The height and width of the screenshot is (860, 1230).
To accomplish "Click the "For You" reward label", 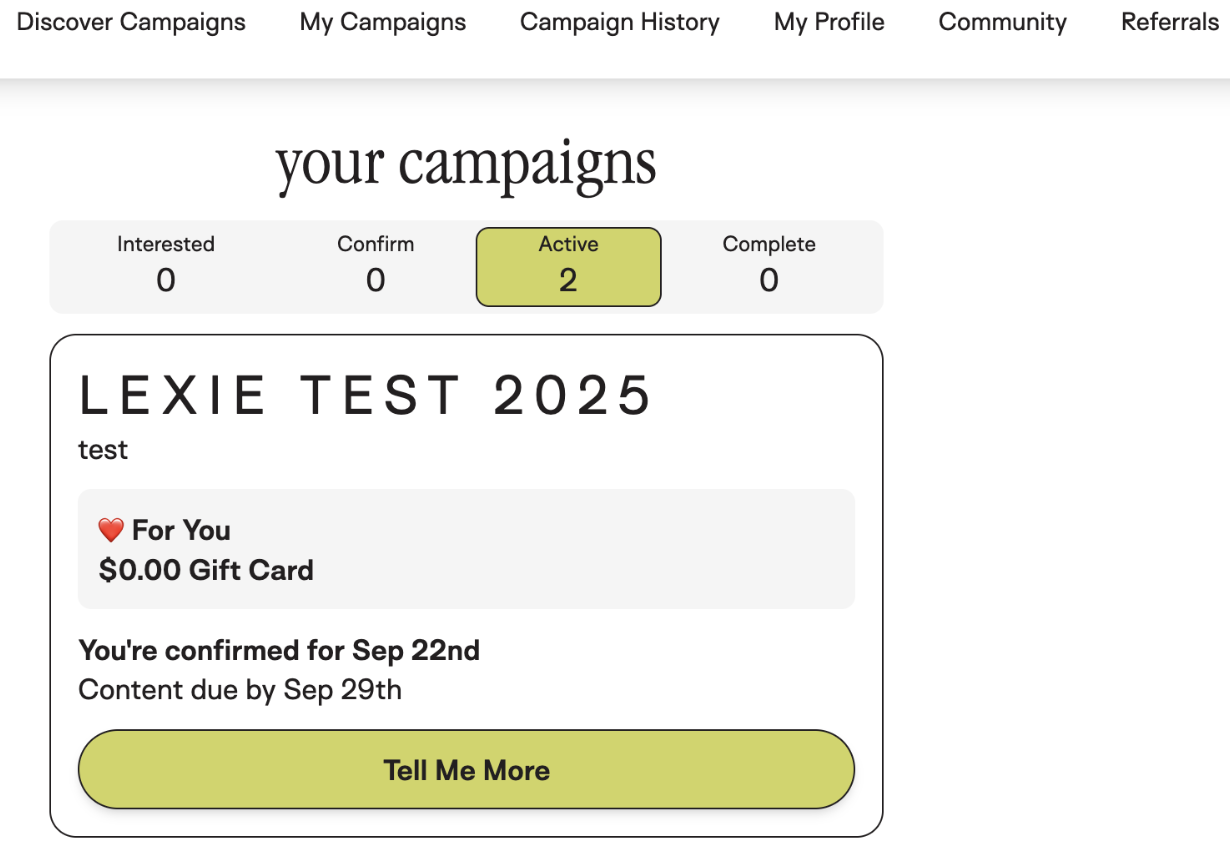I will [181, 530].
